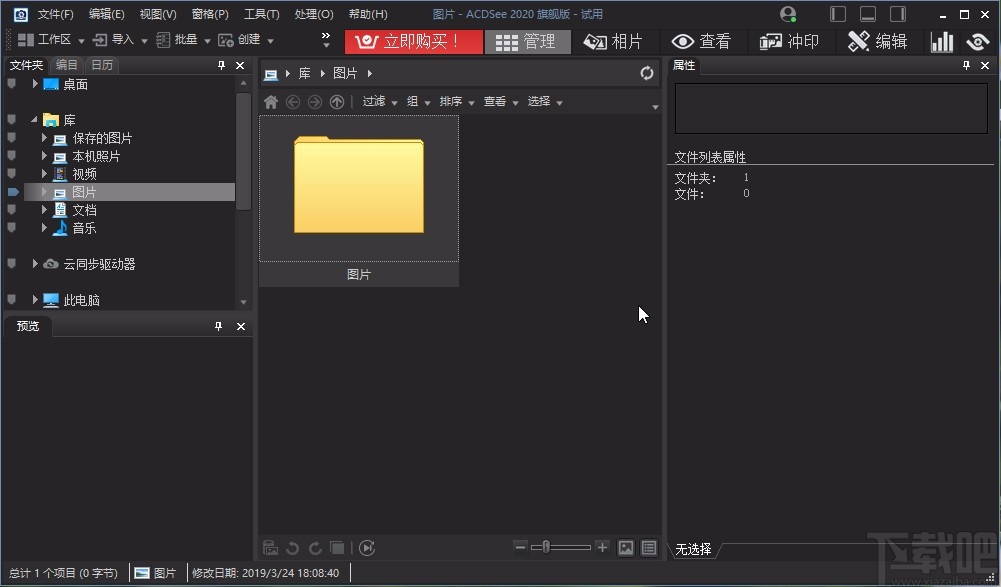Screen dimensions: 1001x587
Task: Toggle details view mode at bottom right
Action: pos(649,547)
